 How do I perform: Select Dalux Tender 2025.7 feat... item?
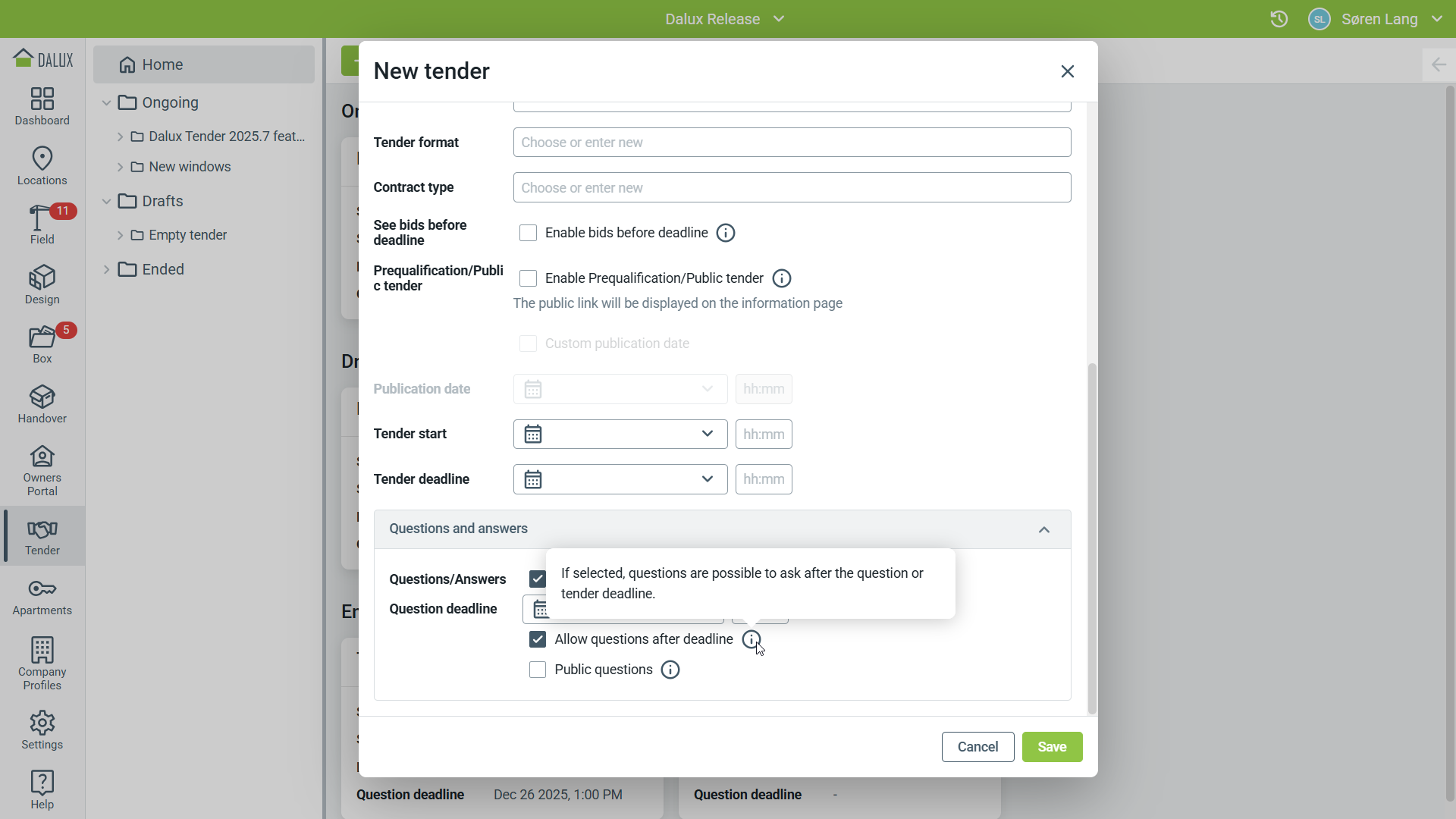click(x=227, y=136)
